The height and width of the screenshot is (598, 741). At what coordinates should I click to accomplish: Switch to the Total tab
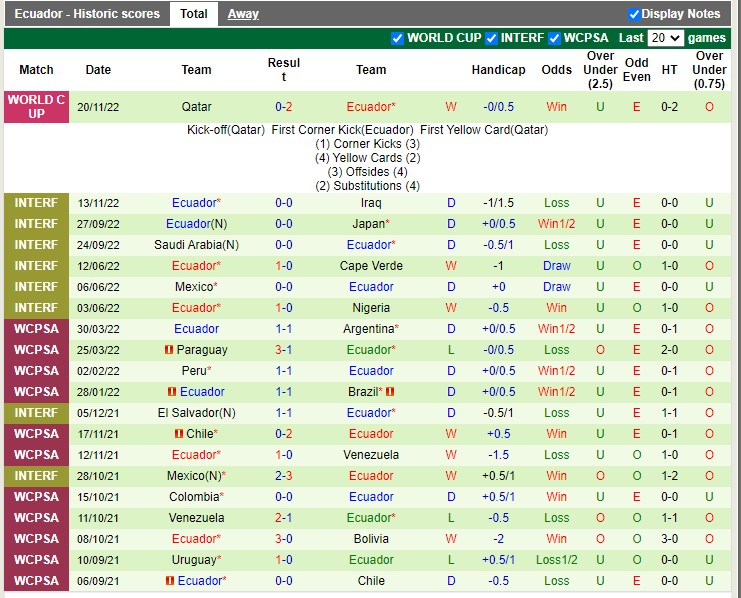point(194,14)
